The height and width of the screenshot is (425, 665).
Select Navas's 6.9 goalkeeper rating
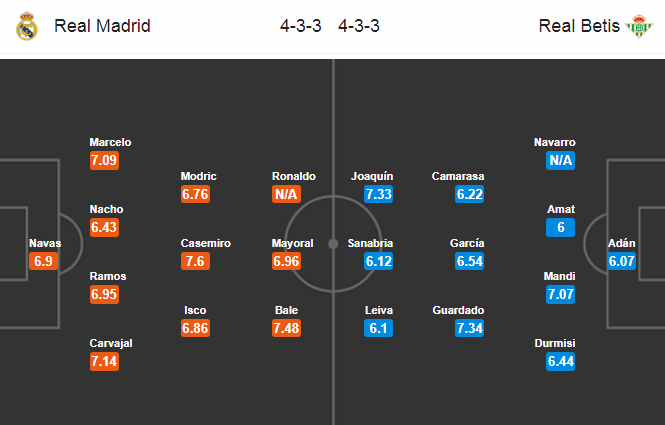point(43,261)
